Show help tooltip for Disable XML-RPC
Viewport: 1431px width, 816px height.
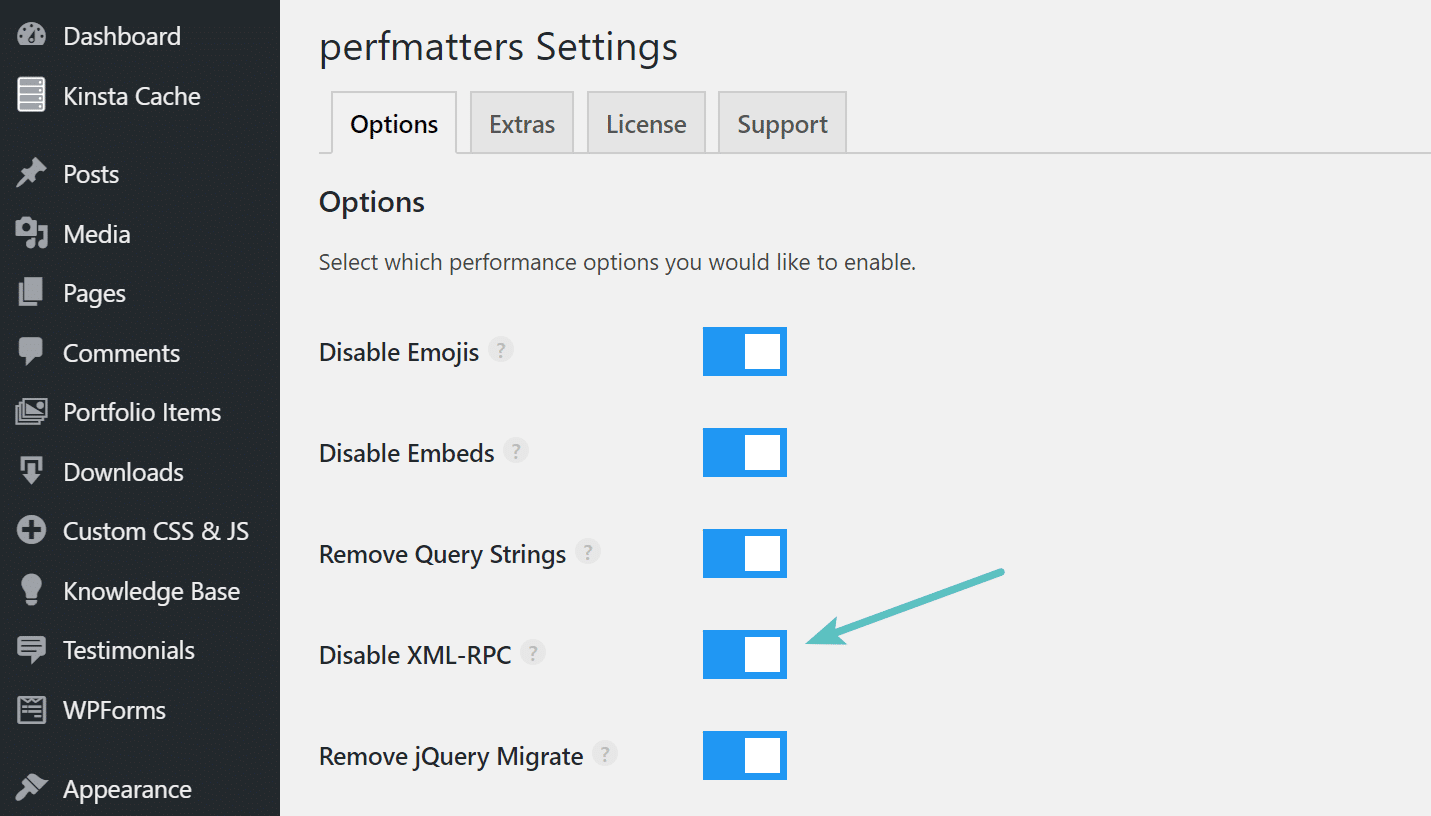[x=534, y=653]
